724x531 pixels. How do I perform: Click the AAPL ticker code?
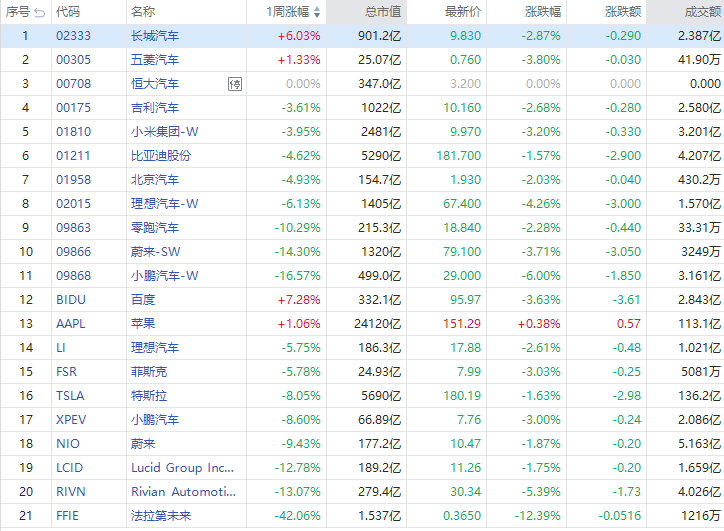71,324
